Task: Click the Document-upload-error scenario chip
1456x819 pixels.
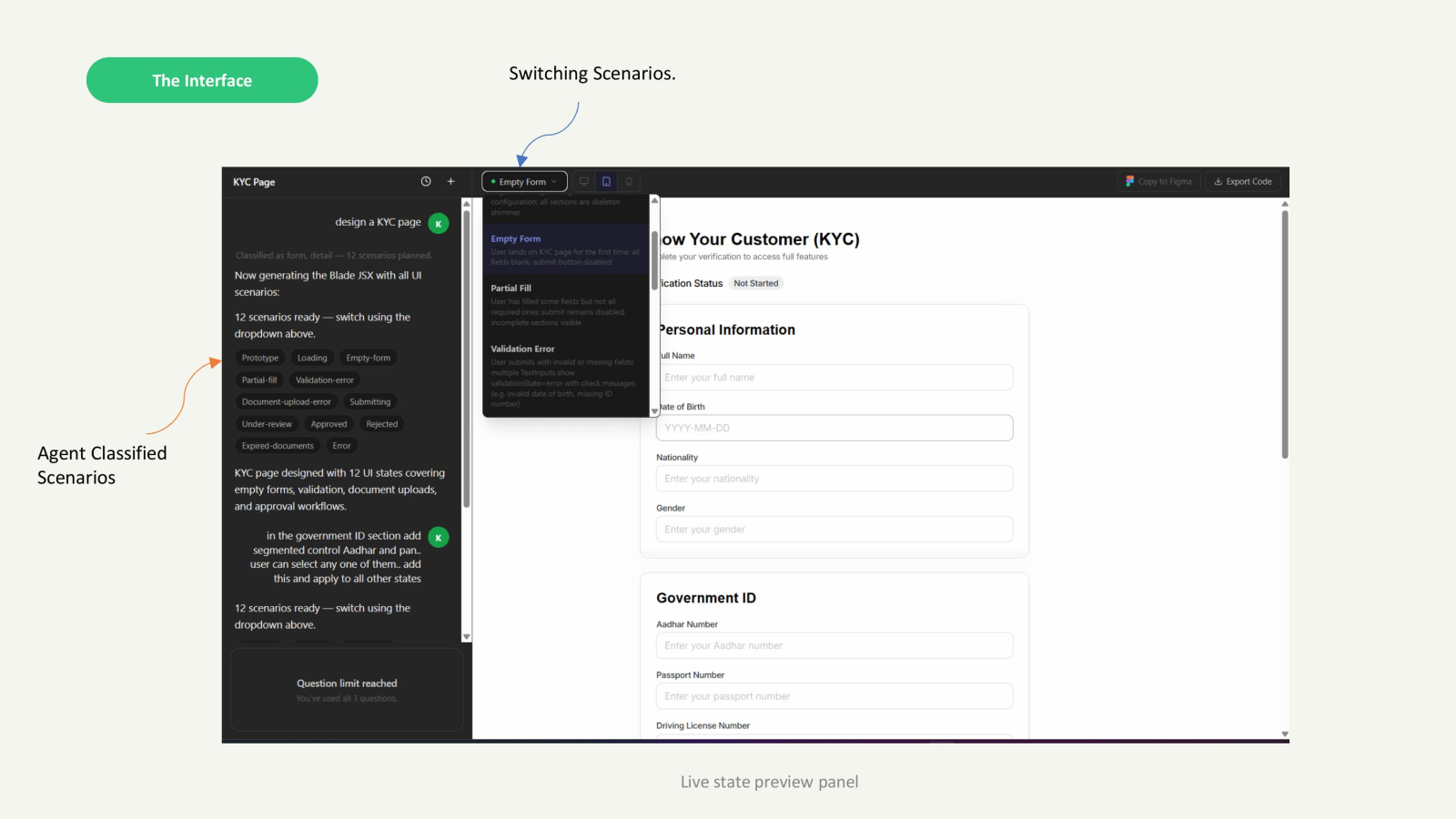Action: [287, 402]
